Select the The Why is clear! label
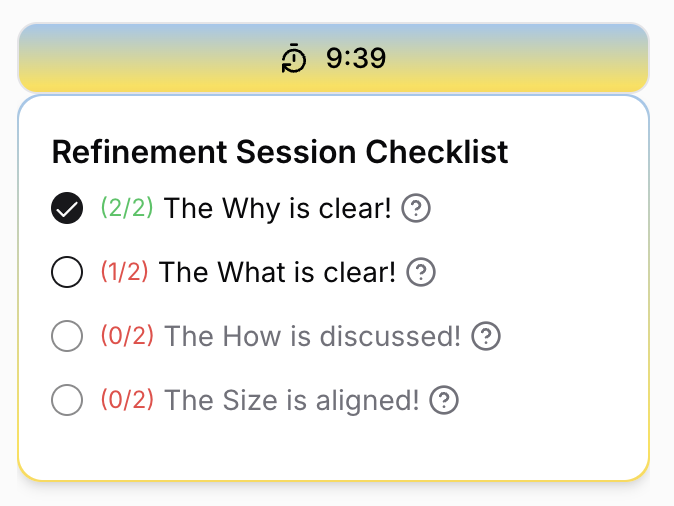The width and height of the screenshot is (674, 506). 277,209
